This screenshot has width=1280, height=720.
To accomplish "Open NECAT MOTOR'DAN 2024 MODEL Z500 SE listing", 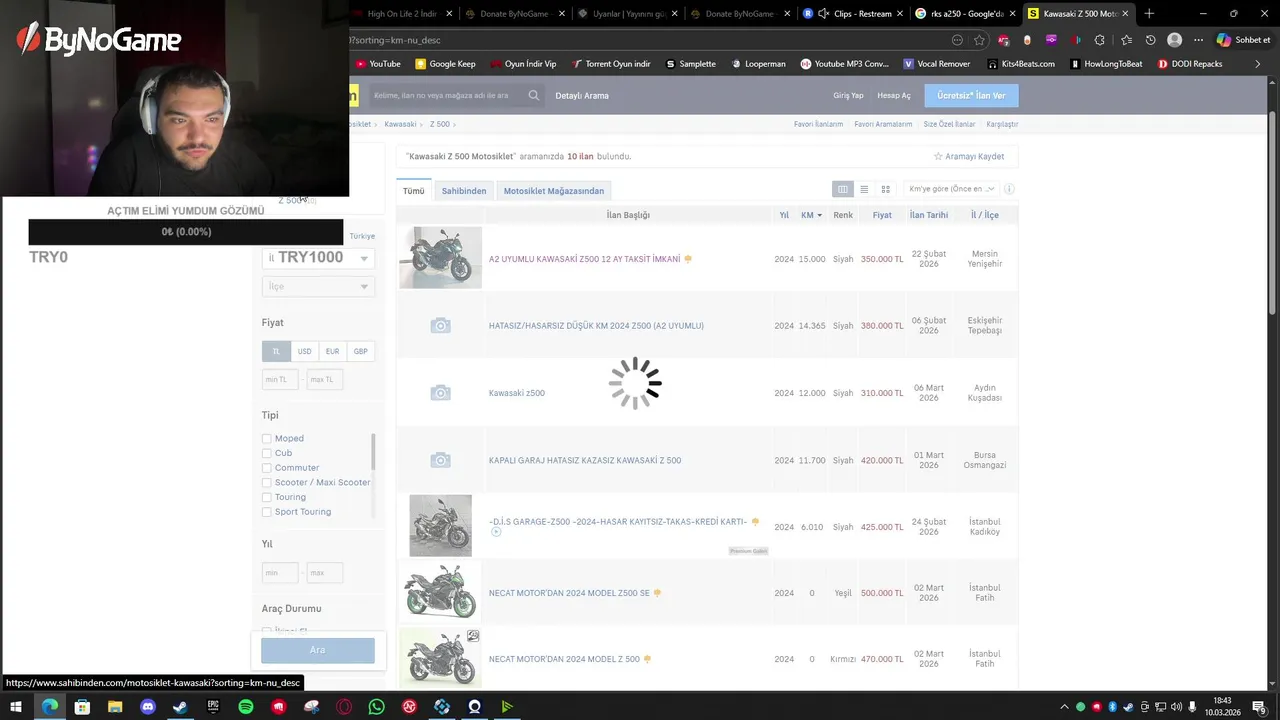I will coord(569,593).
